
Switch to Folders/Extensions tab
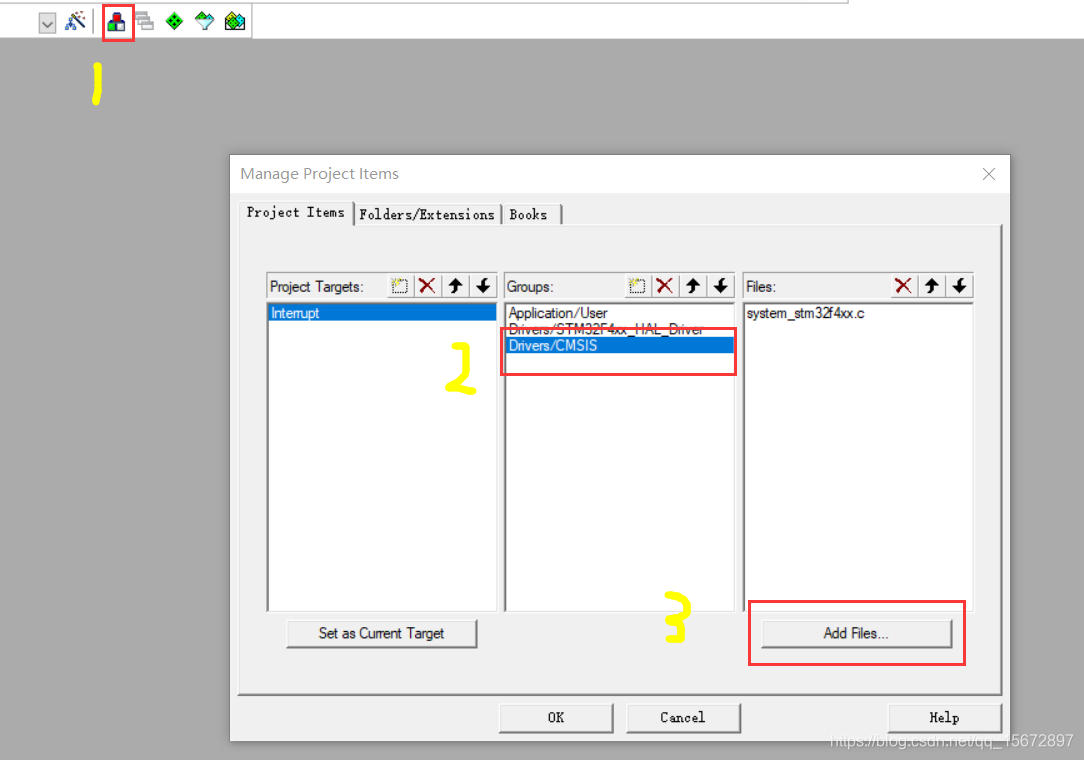click(427, 214)
